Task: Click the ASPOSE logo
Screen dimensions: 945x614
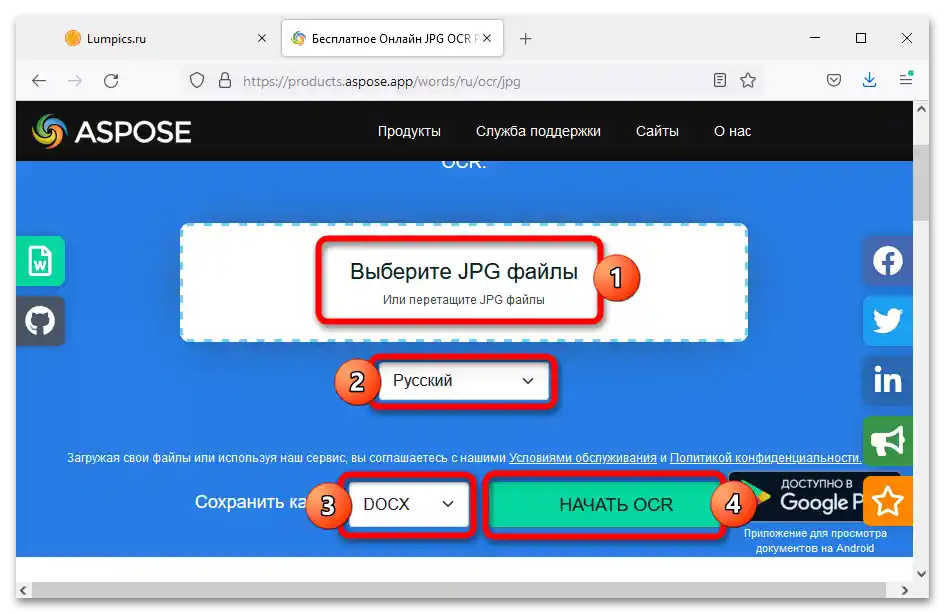Action: pyautogui.click(x=111, y=131)
